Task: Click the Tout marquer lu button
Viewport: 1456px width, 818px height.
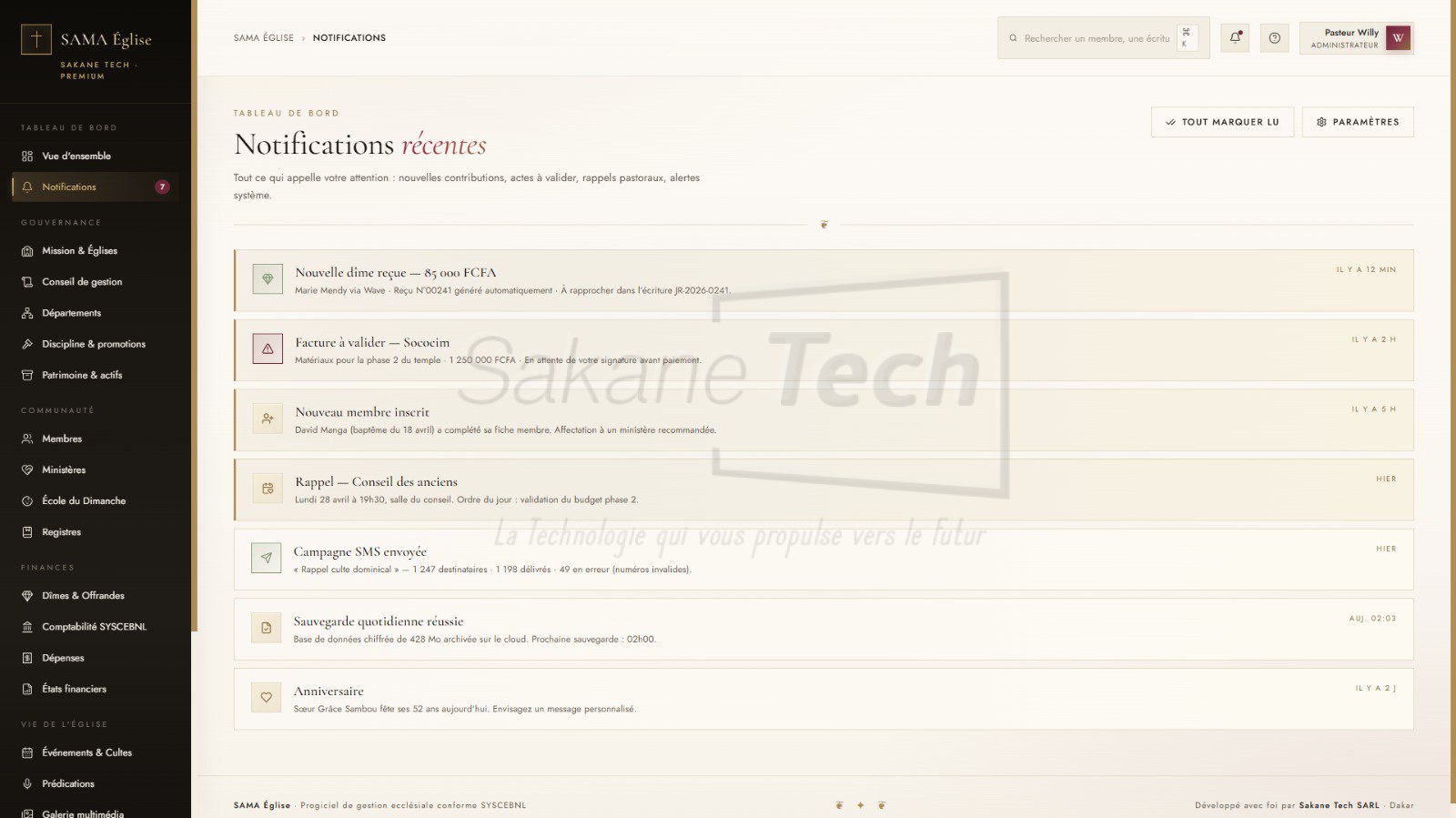Action: [1222, 122]
